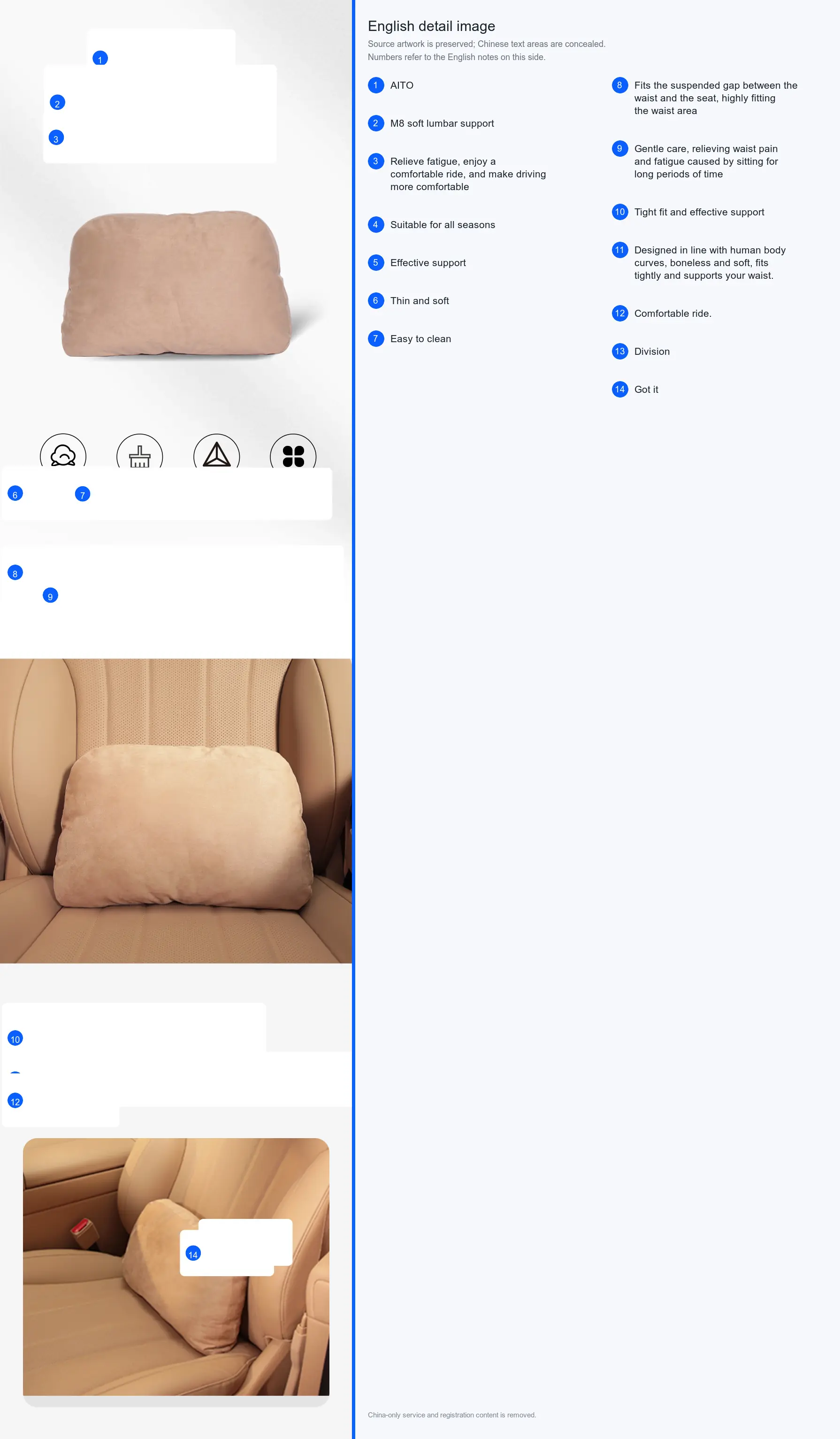Screen dimensions: 840x1439
Task: Open the front-view photo of pillow on seat
Action: point(176,811)
